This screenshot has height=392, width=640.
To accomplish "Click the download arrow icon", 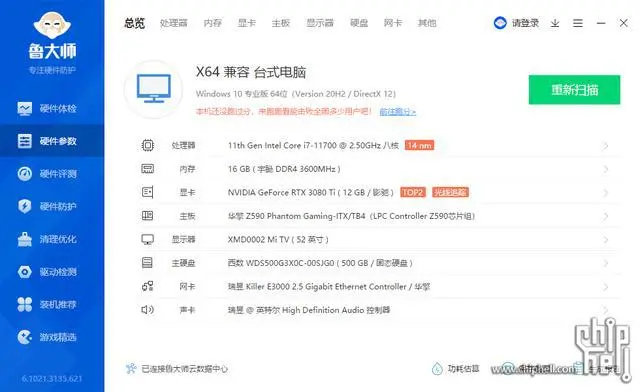I will pos(555,23).
